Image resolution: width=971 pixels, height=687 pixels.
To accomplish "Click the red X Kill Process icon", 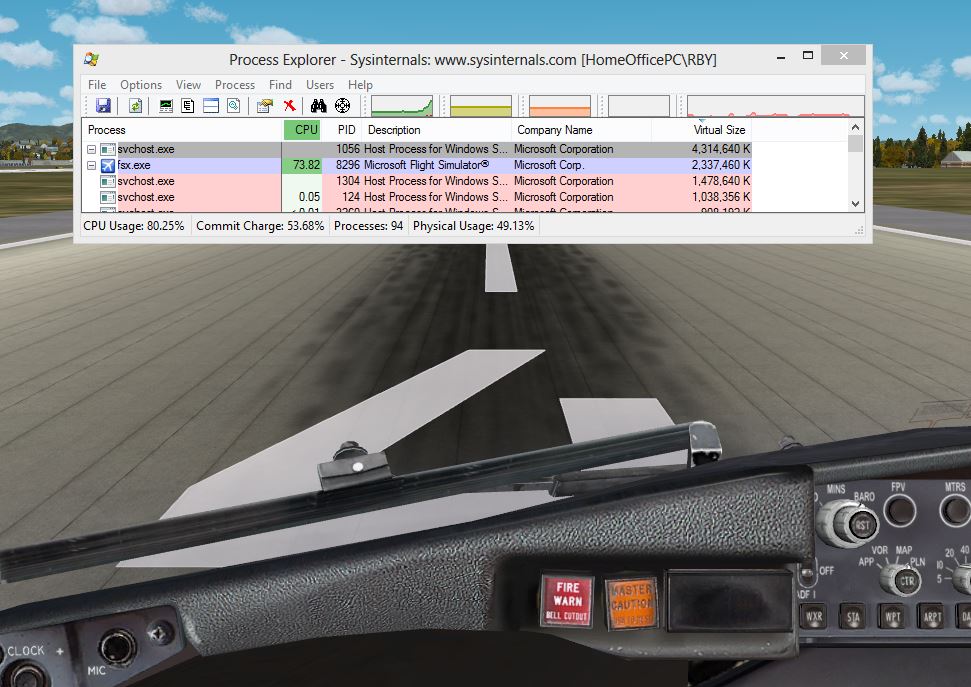I will coord(289,106).
